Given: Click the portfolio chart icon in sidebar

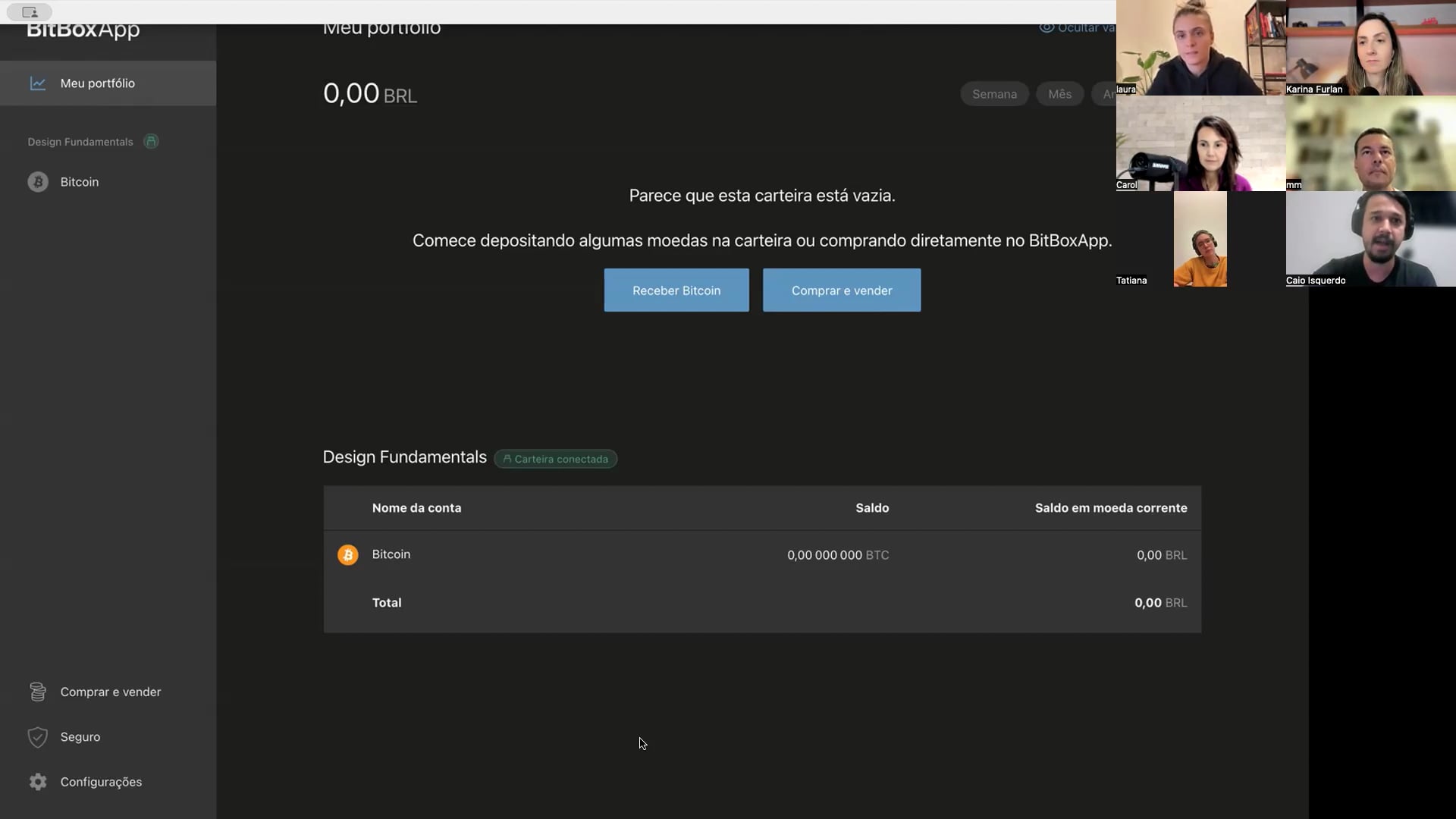Looking at the screenshot, I should pyautogui.click(x=38, y=83).
